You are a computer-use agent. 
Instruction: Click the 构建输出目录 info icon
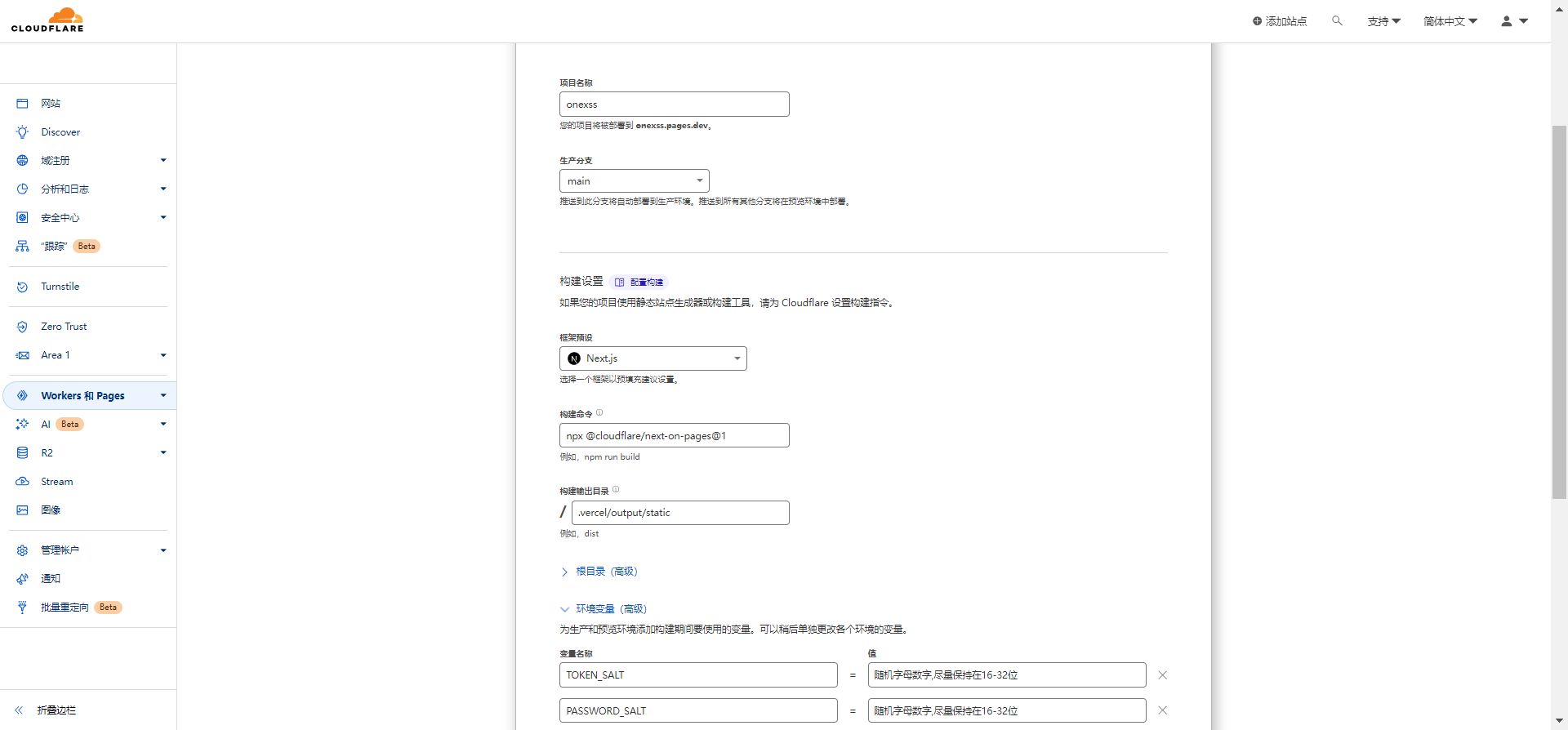point(616,490)
